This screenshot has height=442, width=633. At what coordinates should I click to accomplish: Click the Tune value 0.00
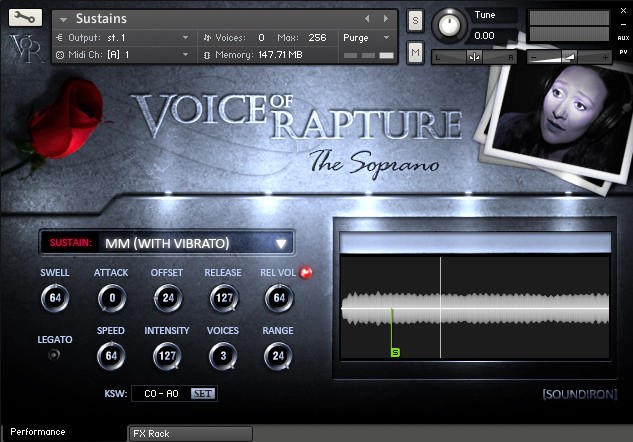tap(484, 36)
